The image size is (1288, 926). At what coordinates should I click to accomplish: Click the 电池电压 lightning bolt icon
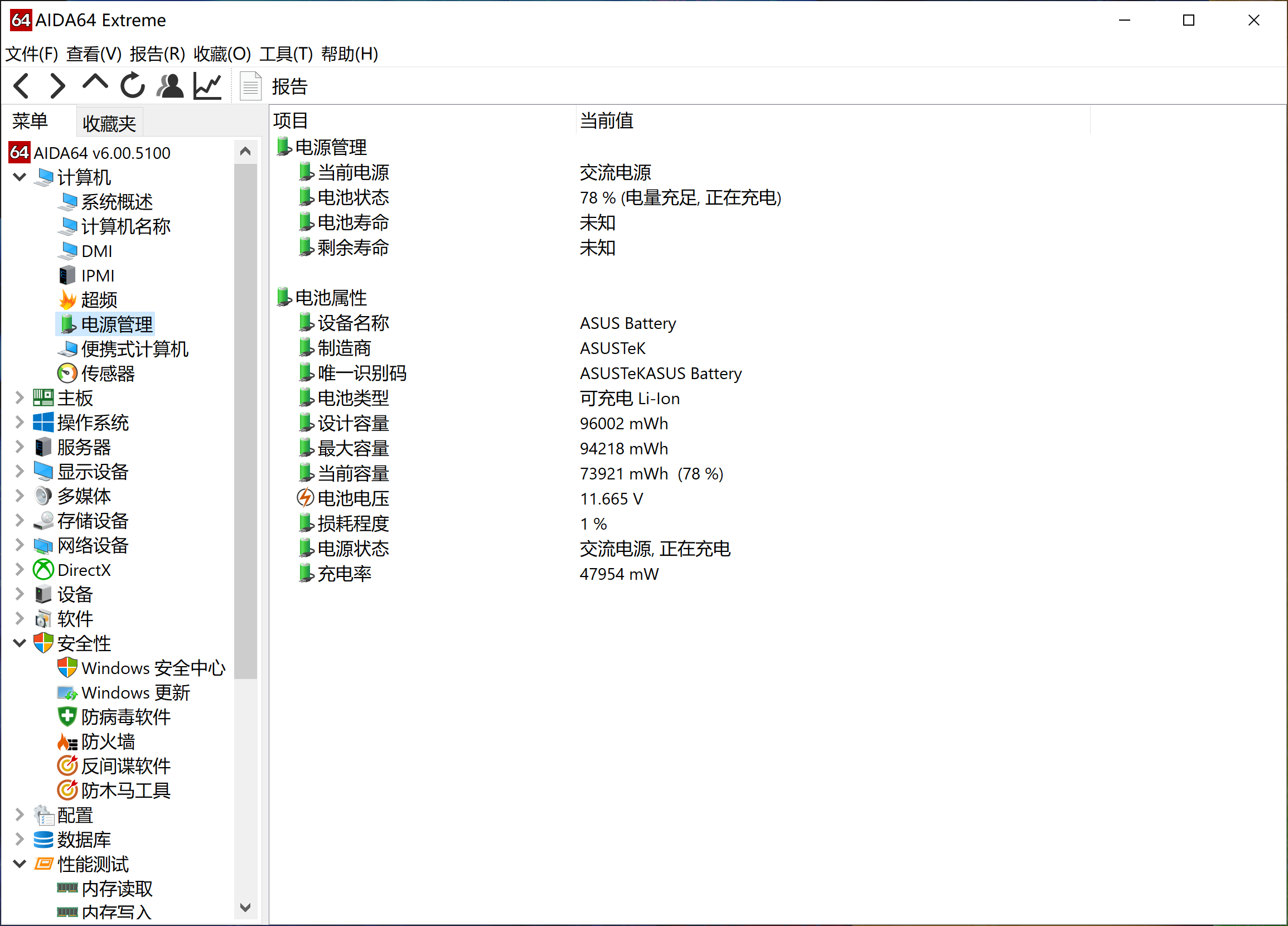point(306,498)
